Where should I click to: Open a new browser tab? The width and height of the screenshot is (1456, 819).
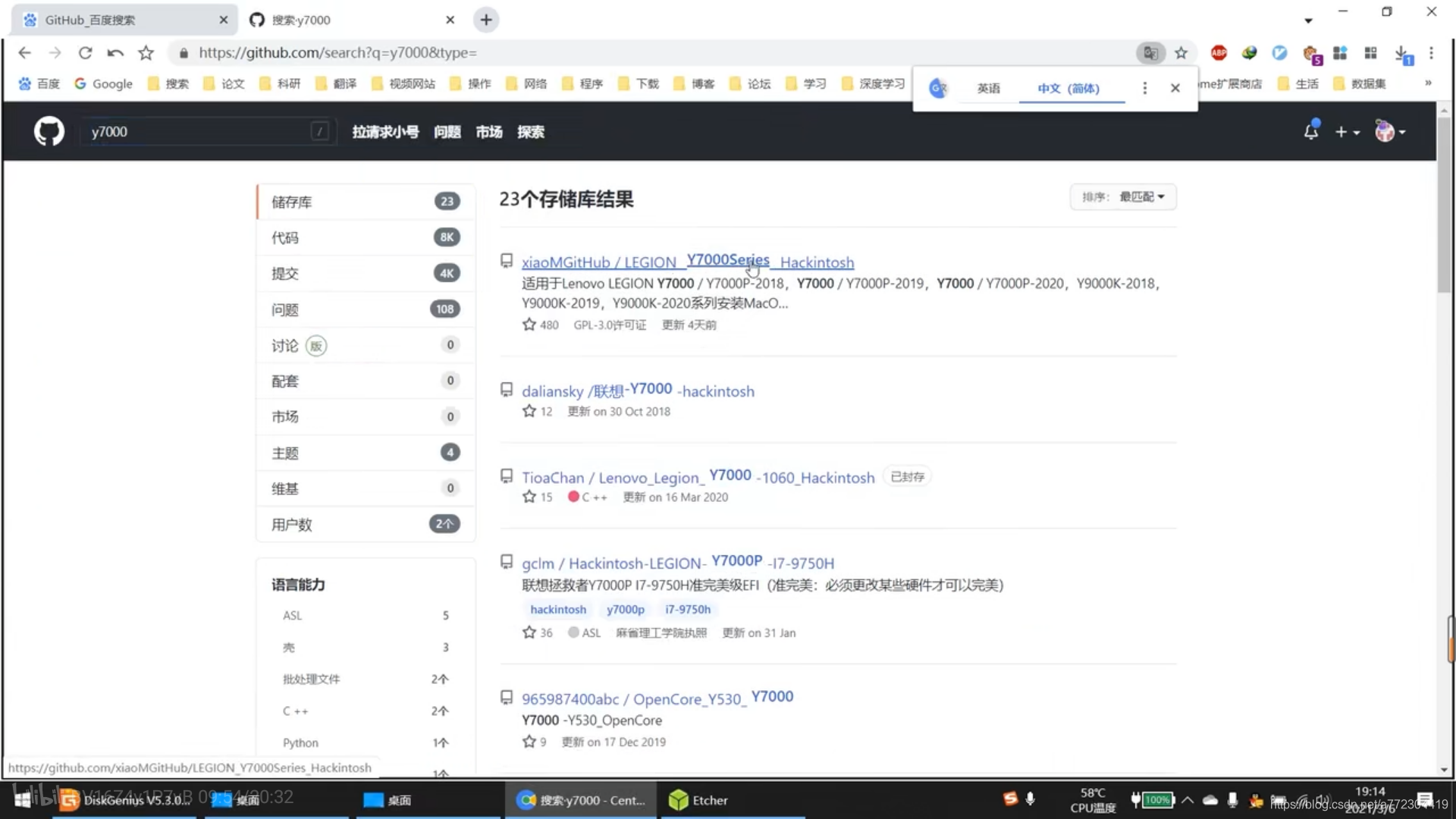[486, 20]
